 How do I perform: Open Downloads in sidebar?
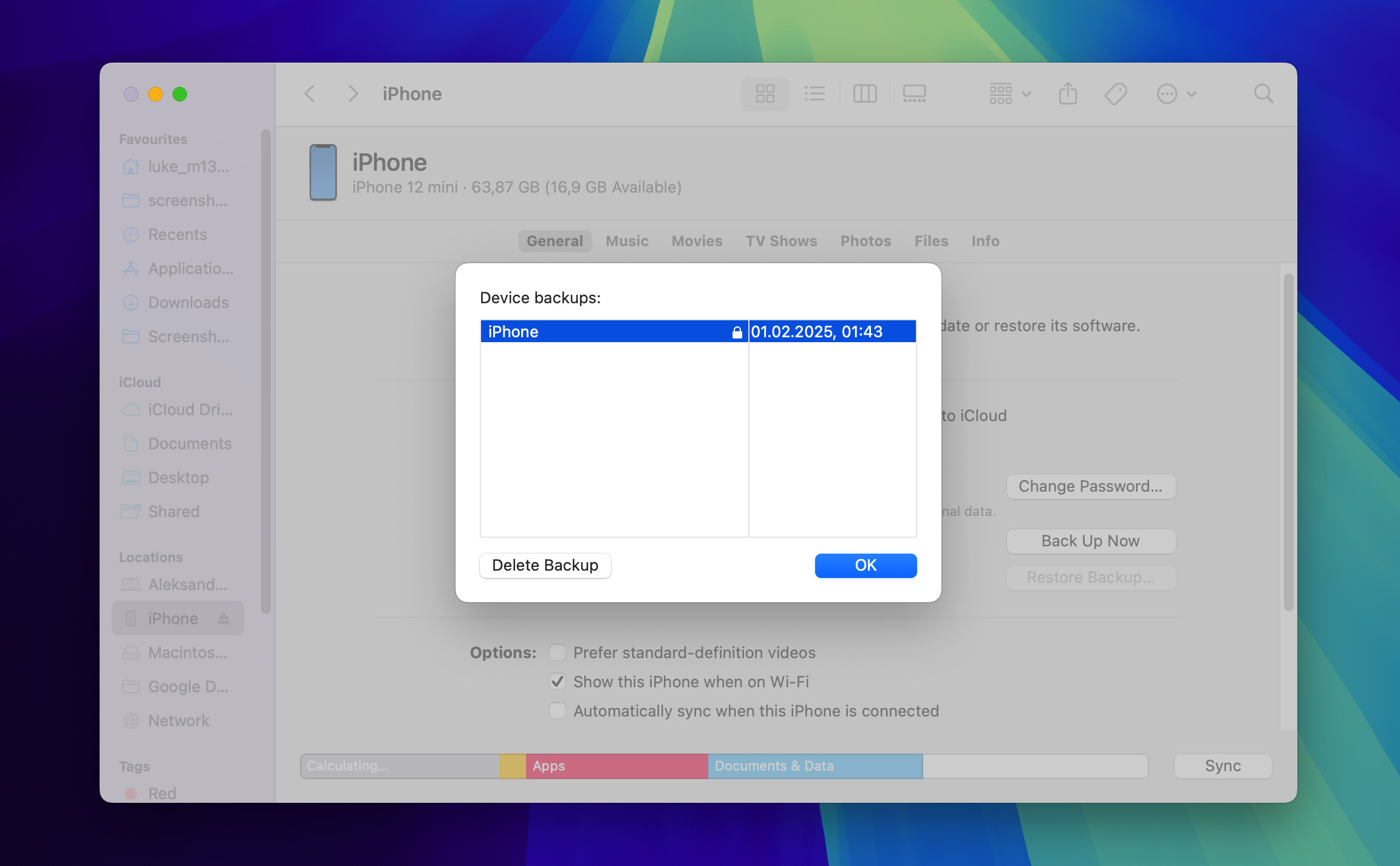tap(176, 303)
